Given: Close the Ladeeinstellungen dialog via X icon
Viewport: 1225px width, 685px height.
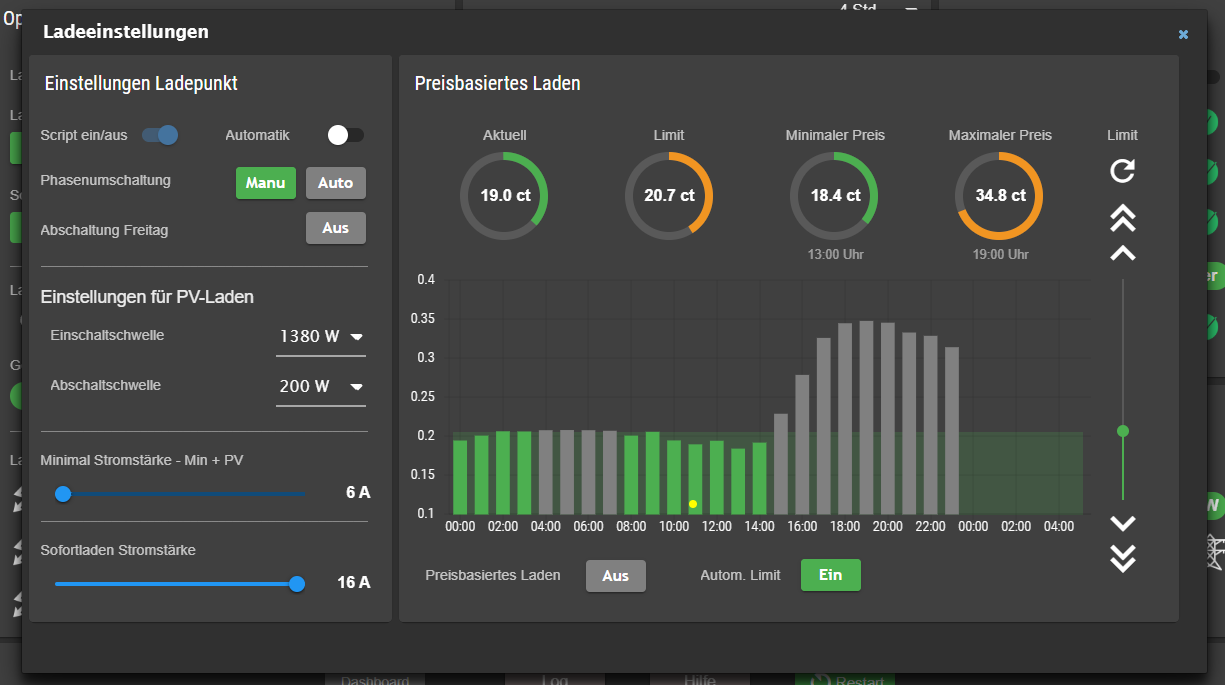Looking at the screenshot, I should (1183, 35).
